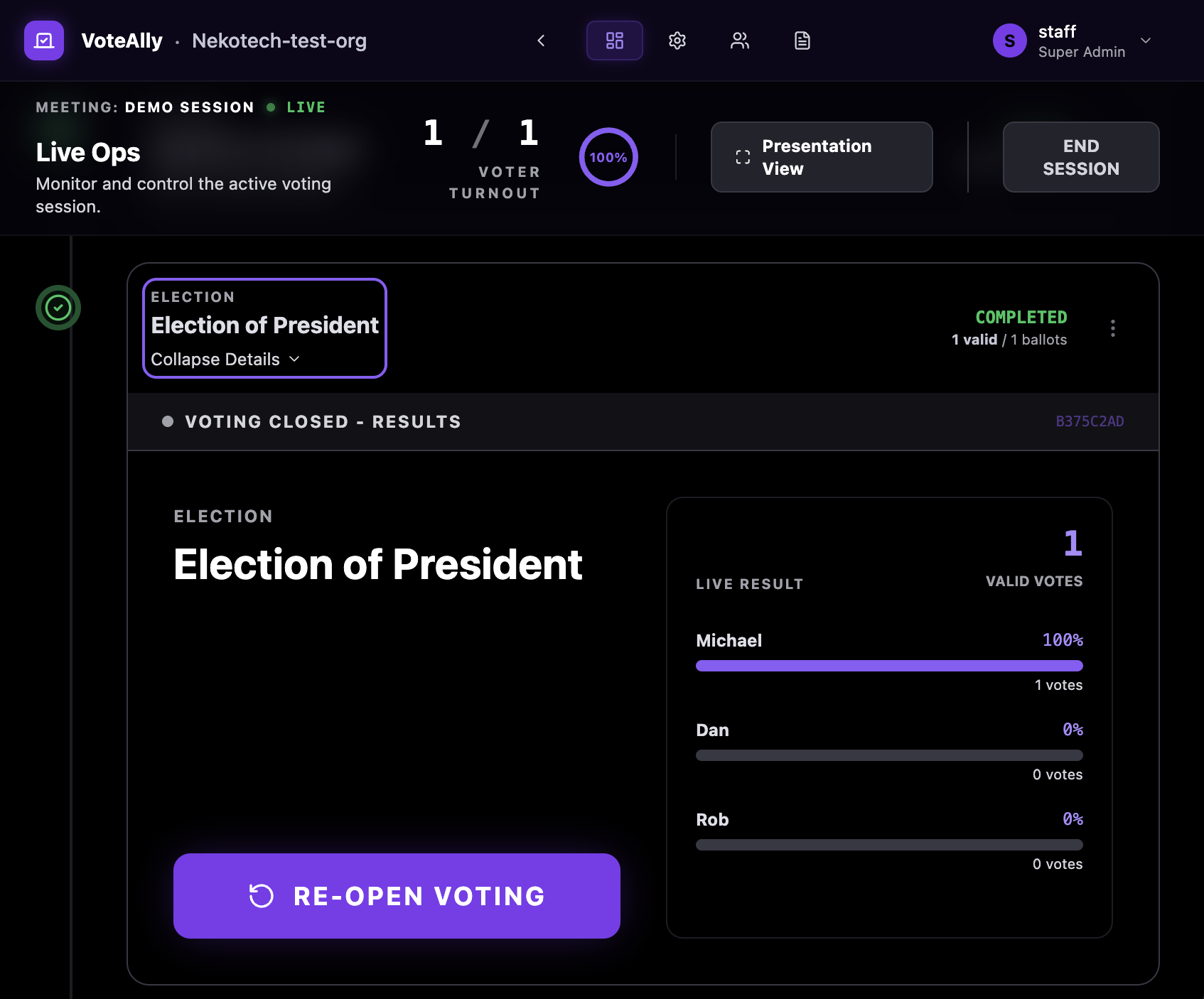
Task: Click the green completed check badge on timeline
Action: (x=58, y=308)
